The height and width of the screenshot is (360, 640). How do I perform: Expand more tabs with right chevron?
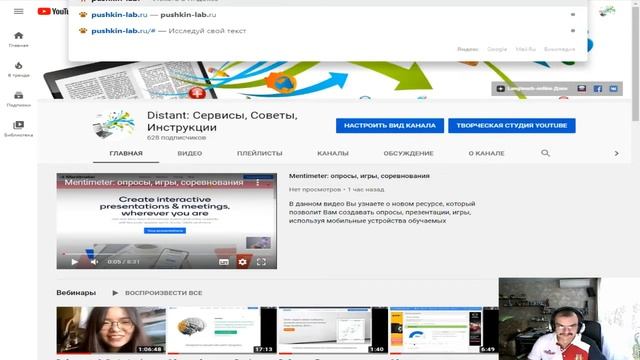(616, 153)
